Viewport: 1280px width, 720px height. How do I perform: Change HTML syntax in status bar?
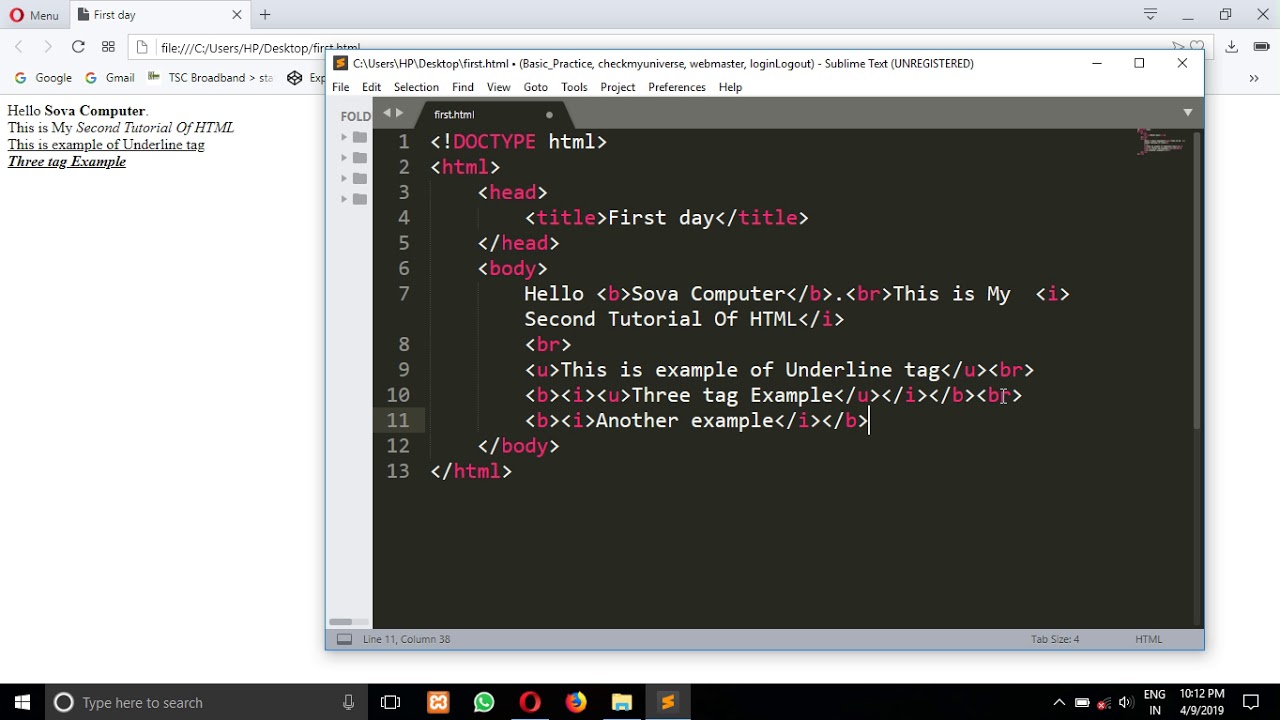pos(1148,639)
